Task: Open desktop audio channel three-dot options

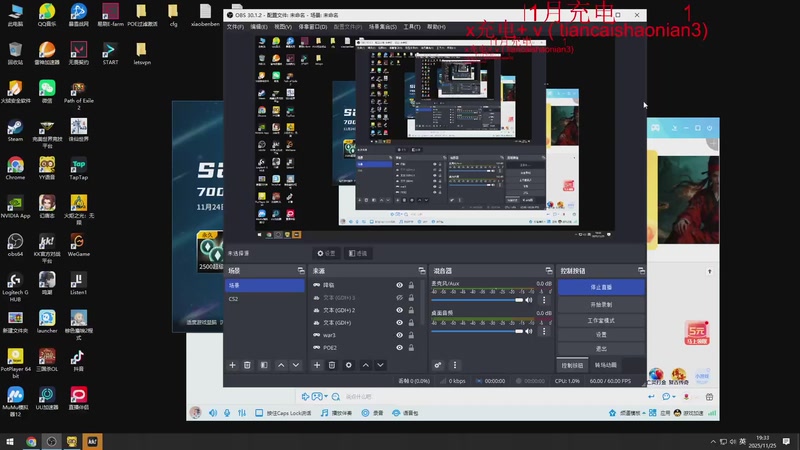Action: click(544, 331)
